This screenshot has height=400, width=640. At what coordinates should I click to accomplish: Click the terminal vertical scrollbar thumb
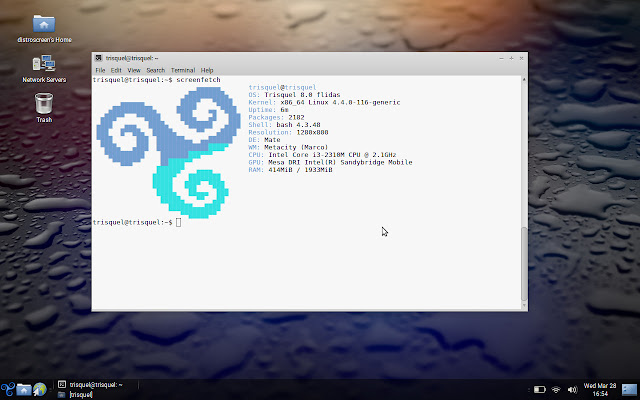pyautogui.click(x=524, y=264)
